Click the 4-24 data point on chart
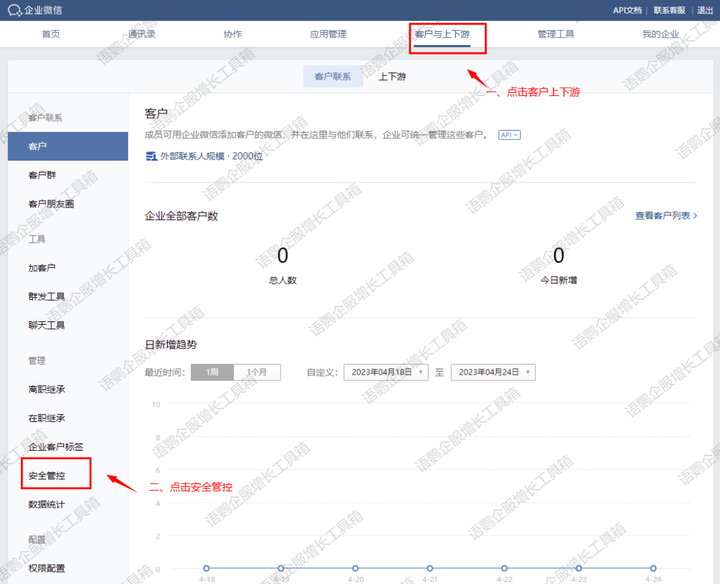This screenshot has height=584, width=720. tap(654, 568)
